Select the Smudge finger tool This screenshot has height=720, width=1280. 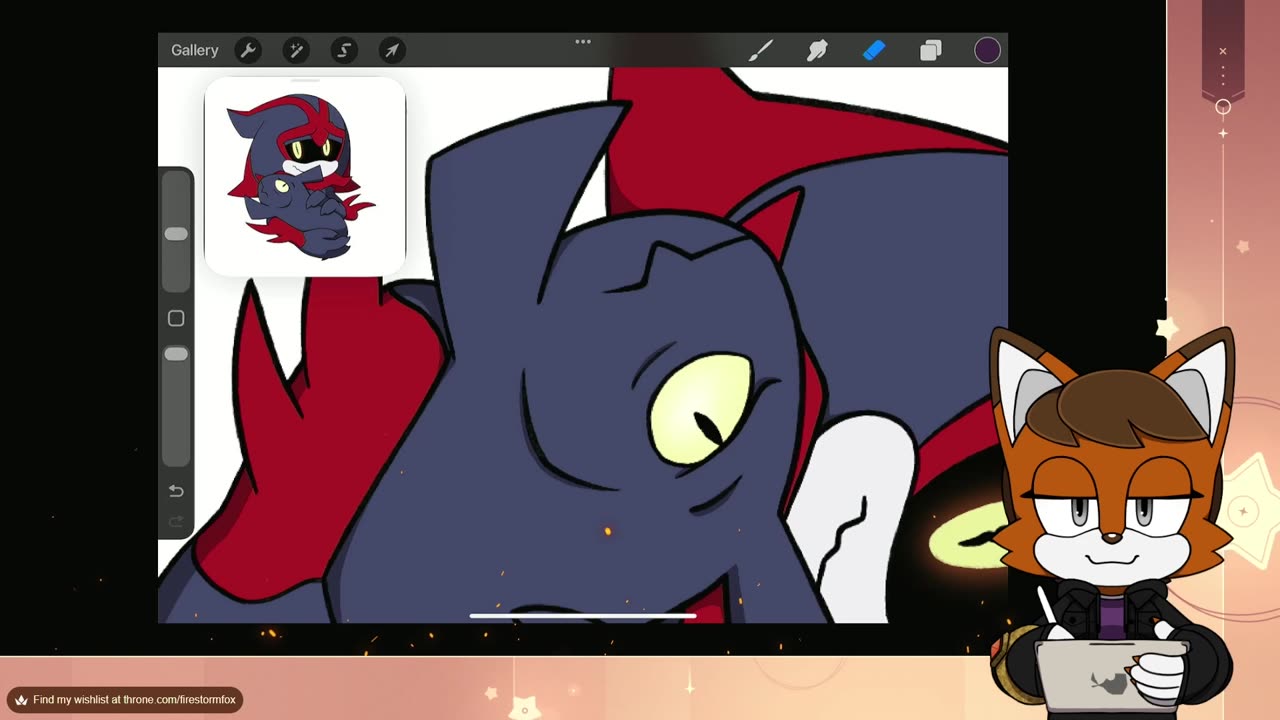pyautogui.click(x=817, y=50)
